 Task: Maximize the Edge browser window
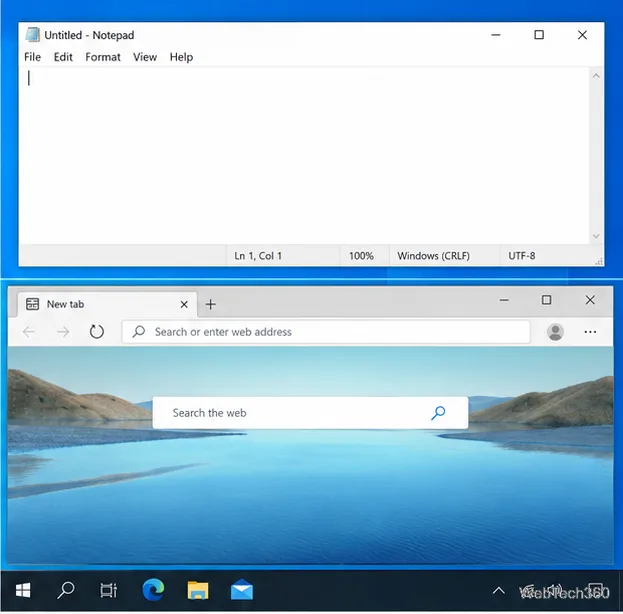pyautogui.click(x=546, y=300)
